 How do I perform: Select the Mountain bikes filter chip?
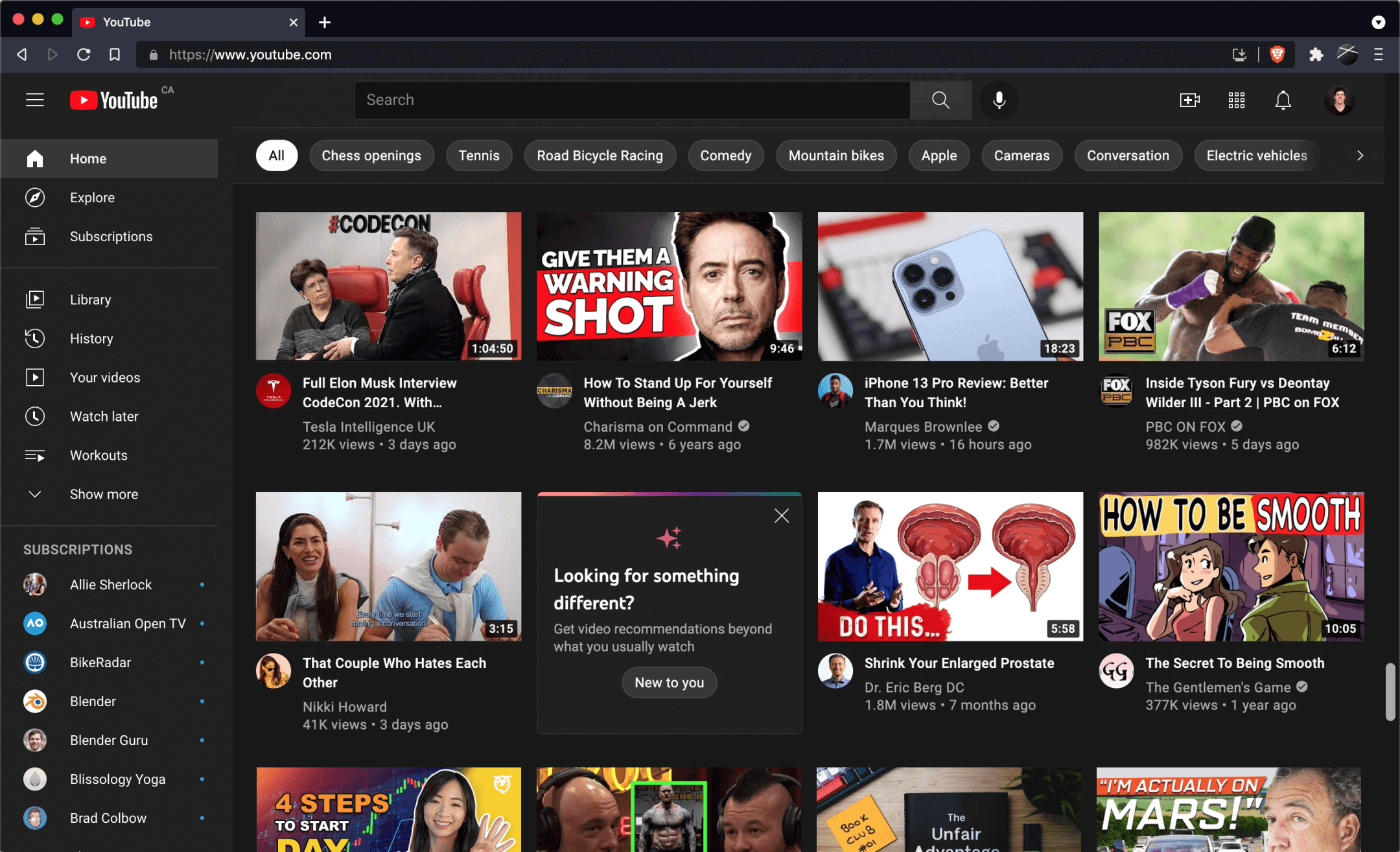835,156
